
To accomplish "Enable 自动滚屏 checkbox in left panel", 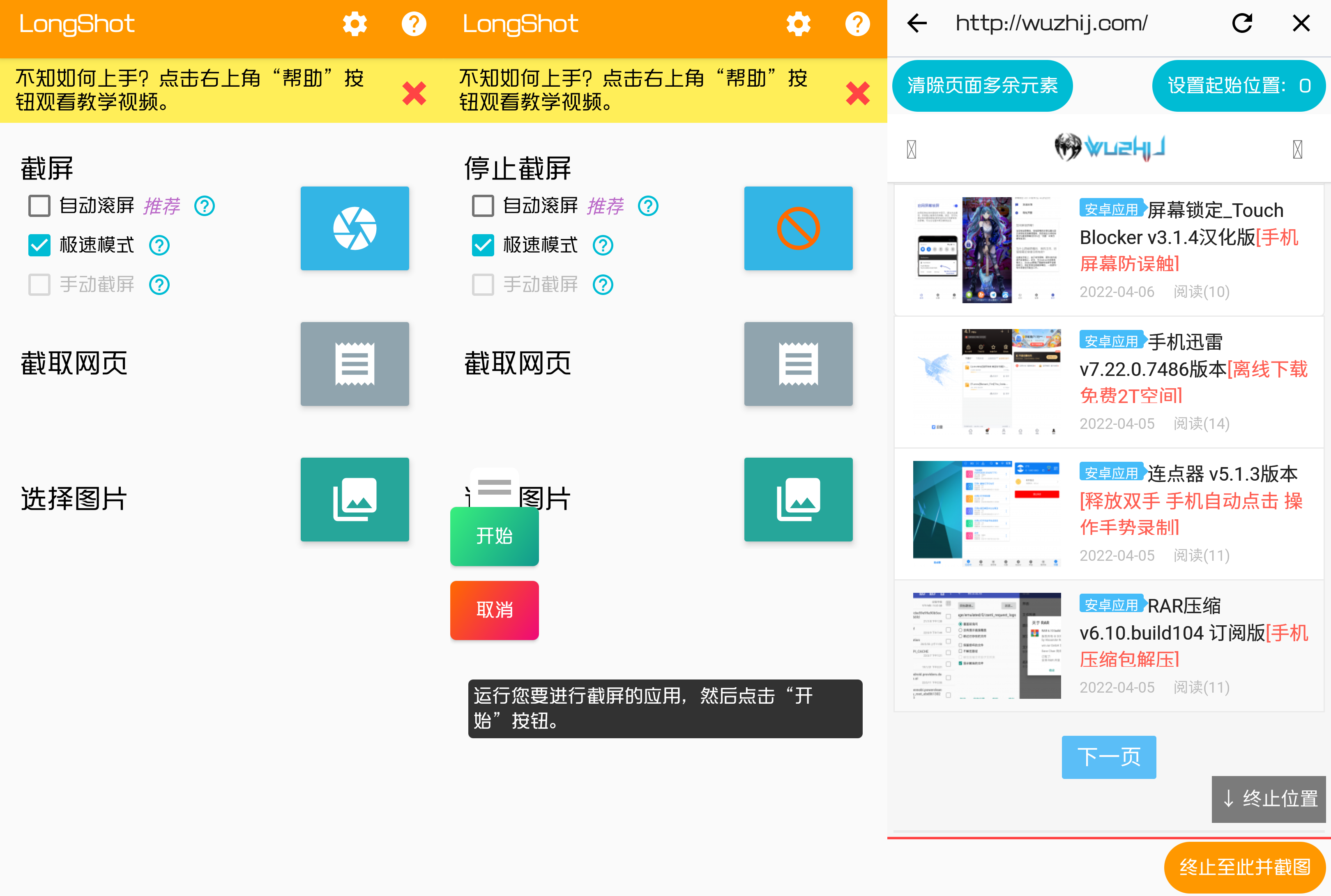I will pyautogui.click(x=39, y=206).
